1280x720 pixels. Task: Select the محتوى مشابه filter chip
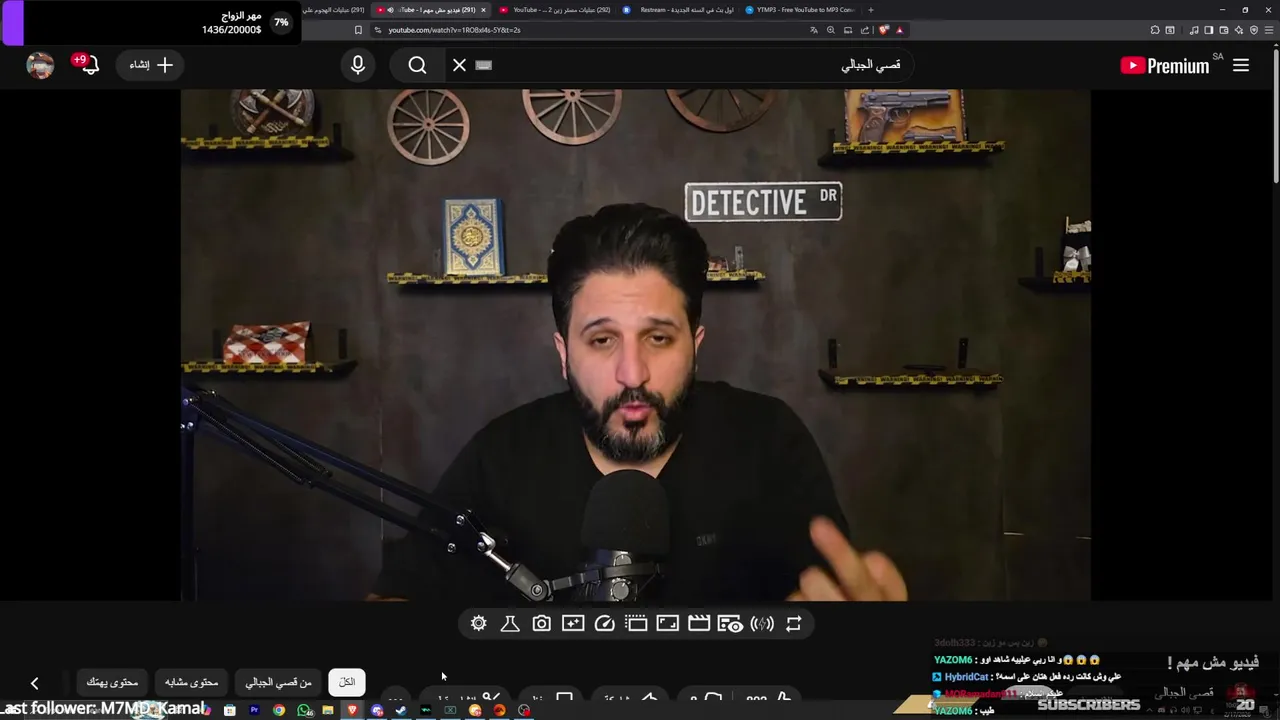(x=191, y=682)
